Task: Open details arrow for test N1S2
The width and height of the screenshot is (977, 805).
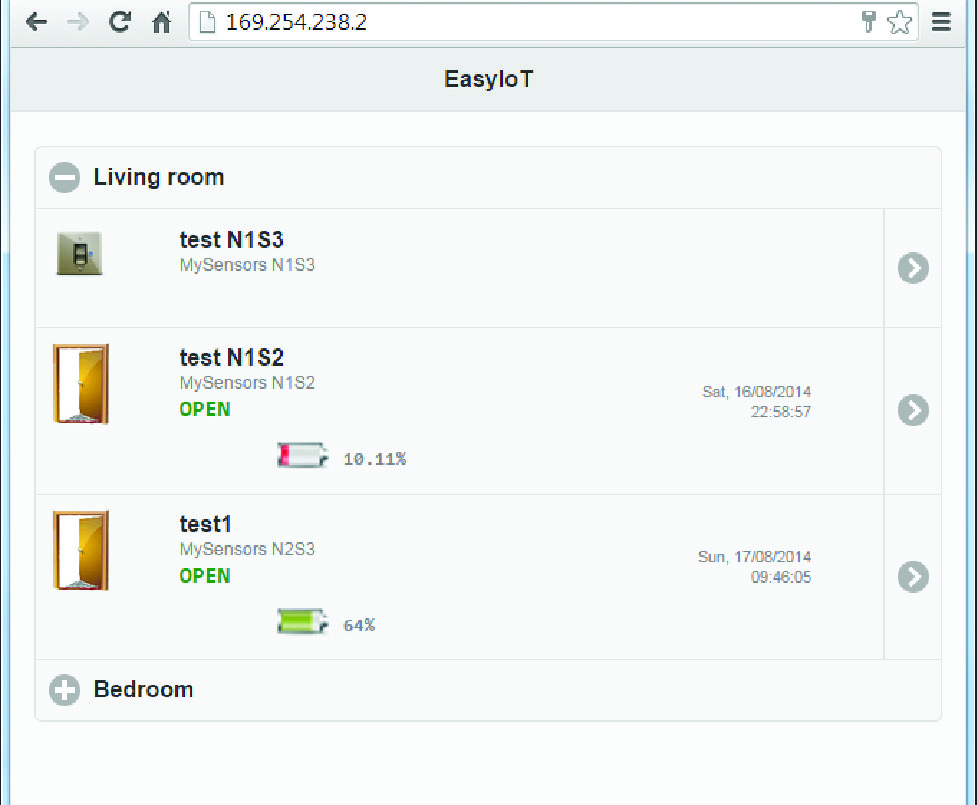Action: point(913,410)
